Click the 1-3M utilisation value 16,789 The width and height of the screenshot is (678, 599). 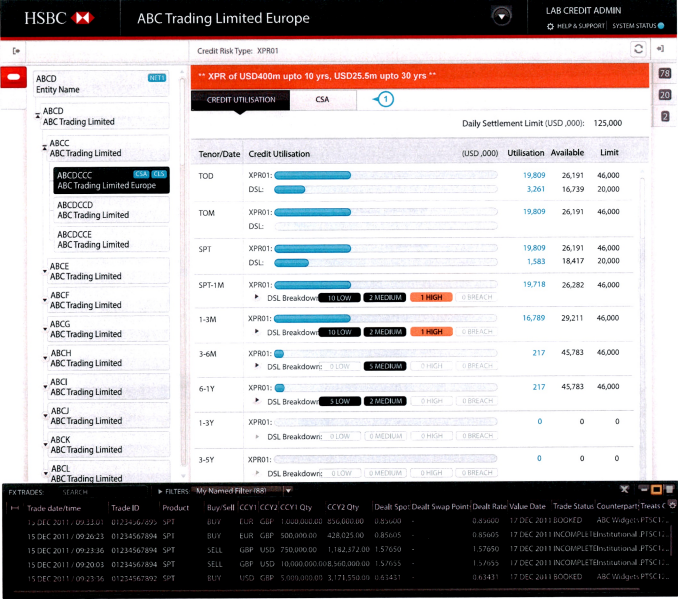click(x=533, y=318)
